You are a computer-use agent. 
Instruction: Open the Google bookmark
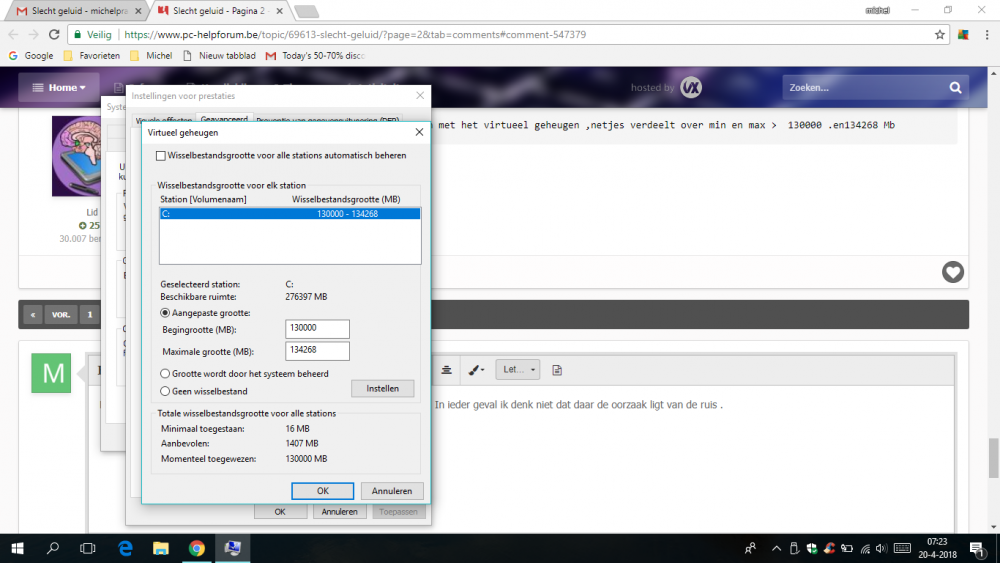pyautogui.click(x=31, y=55)
